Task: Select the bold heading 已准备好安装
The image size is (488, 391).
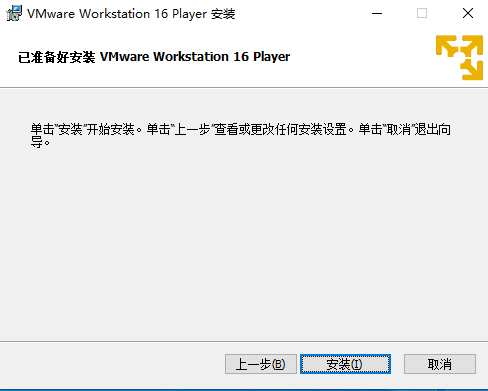Action: click(x=57, y=57)
